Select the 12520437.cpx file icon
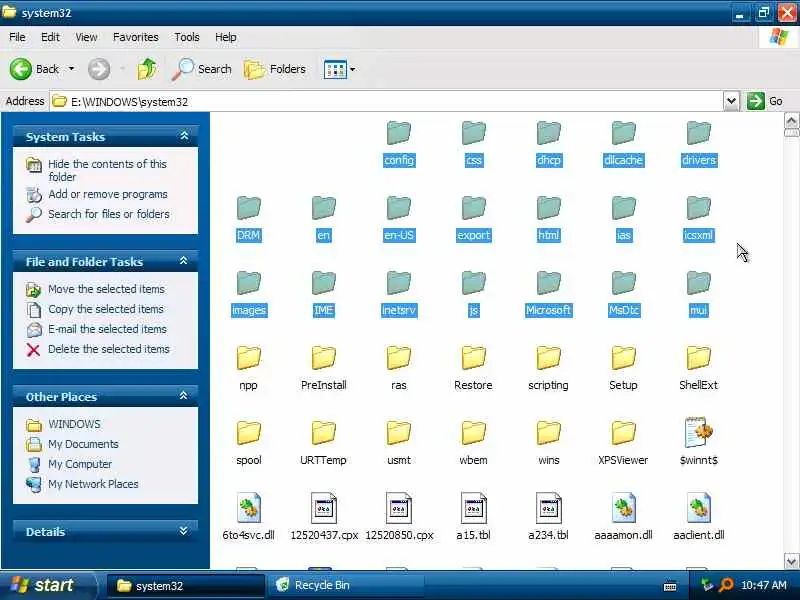 [x=323, y=508]
